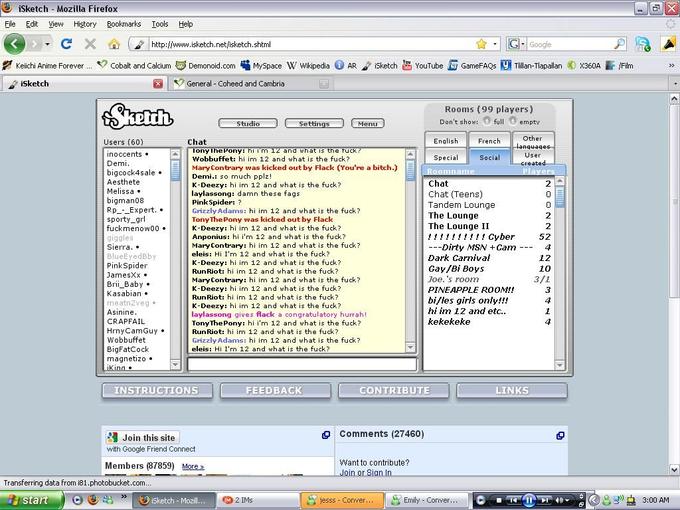The image size is (680, 510).
Task: Go back with the green Back arrow
Action: click(14, 44)
